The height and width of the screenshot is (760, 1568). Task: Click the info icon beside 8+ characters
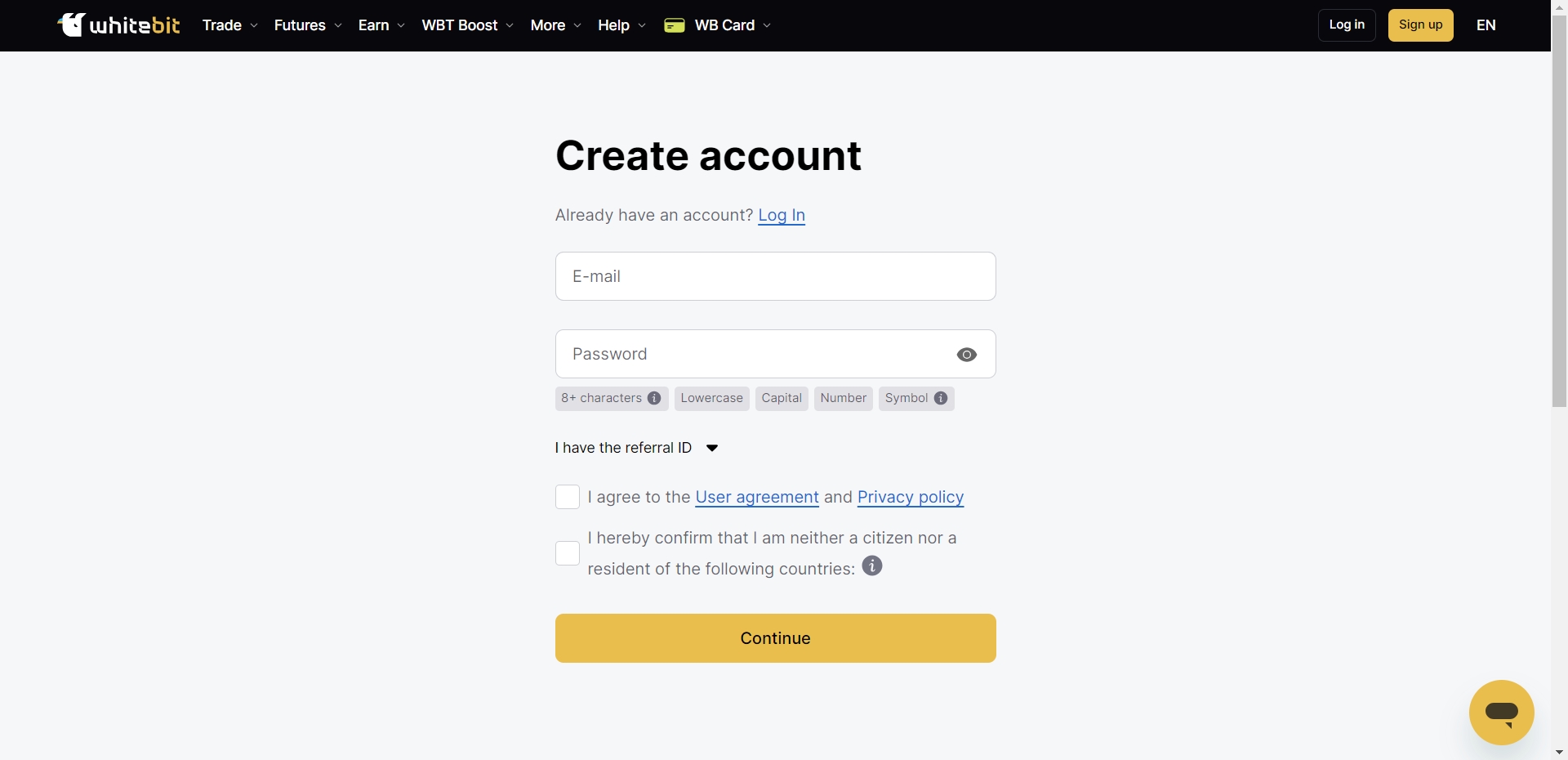click(x=654, y=399)
